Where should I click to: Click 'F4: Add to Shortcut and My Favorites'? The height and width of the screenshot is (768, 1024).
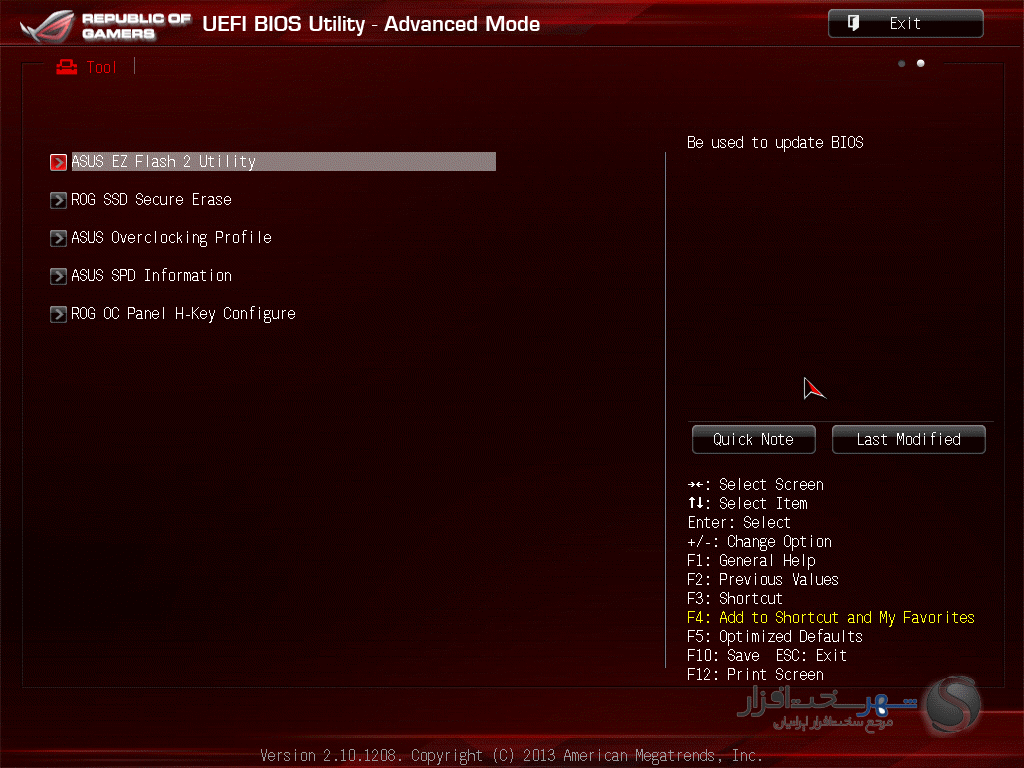[831, 618]
